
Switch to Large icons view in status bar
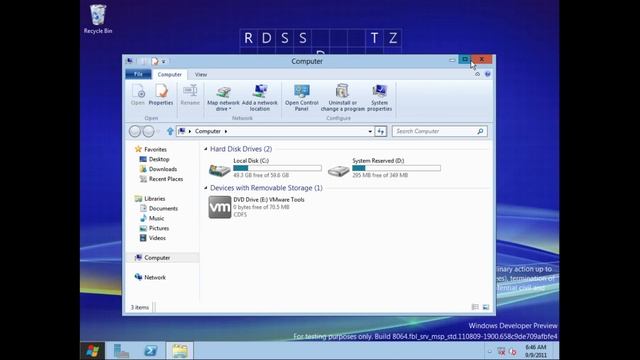[x=486, y=307]
